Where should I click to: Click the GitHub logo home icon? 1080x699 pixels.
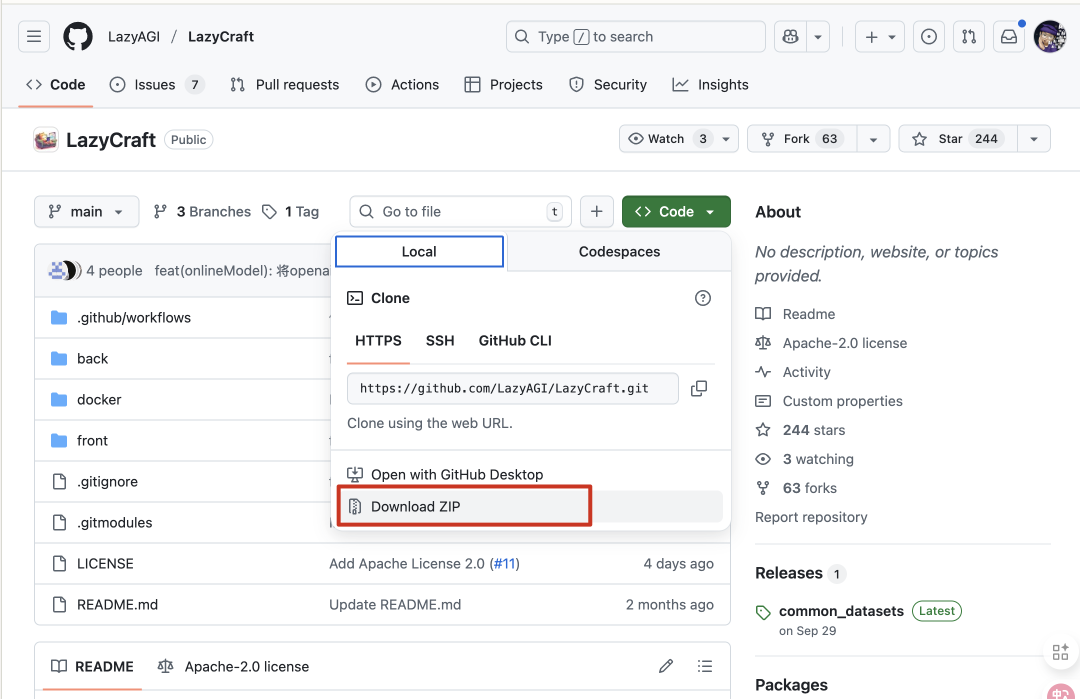78,37
